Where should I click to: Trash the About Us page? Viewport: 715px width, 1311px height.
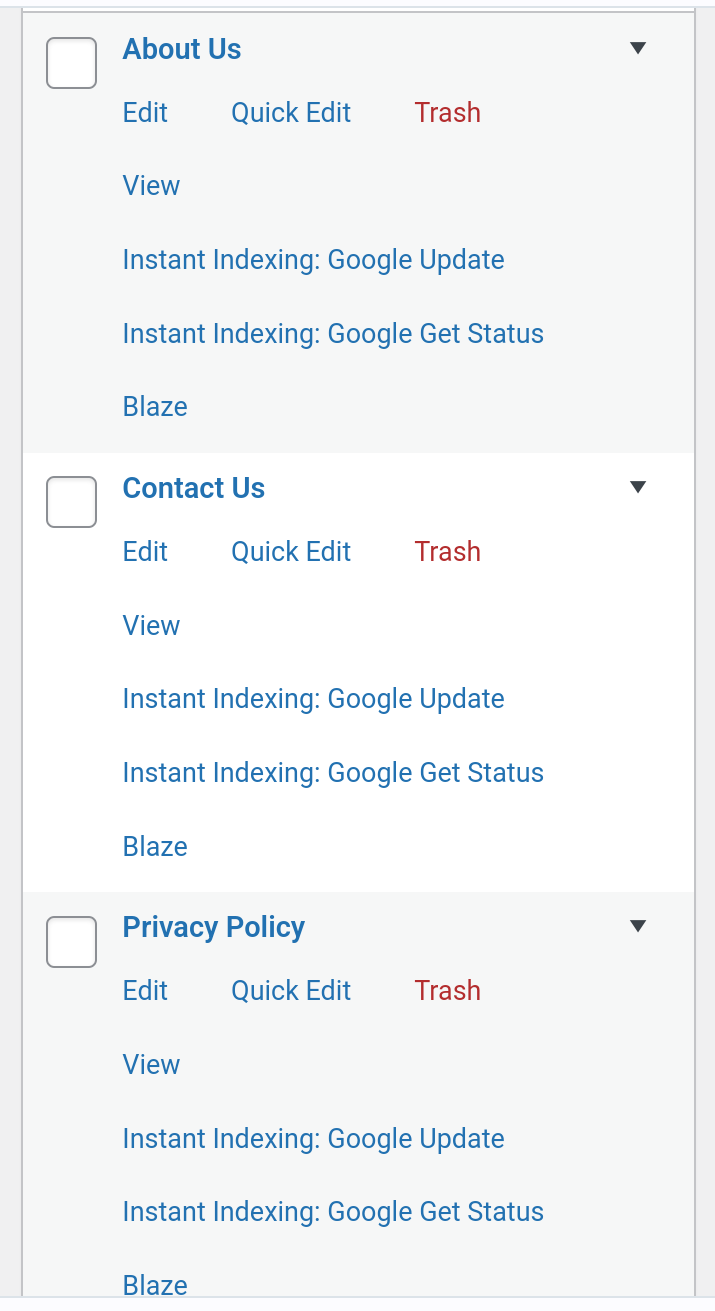pyautogui.click(x=447, y=113)
